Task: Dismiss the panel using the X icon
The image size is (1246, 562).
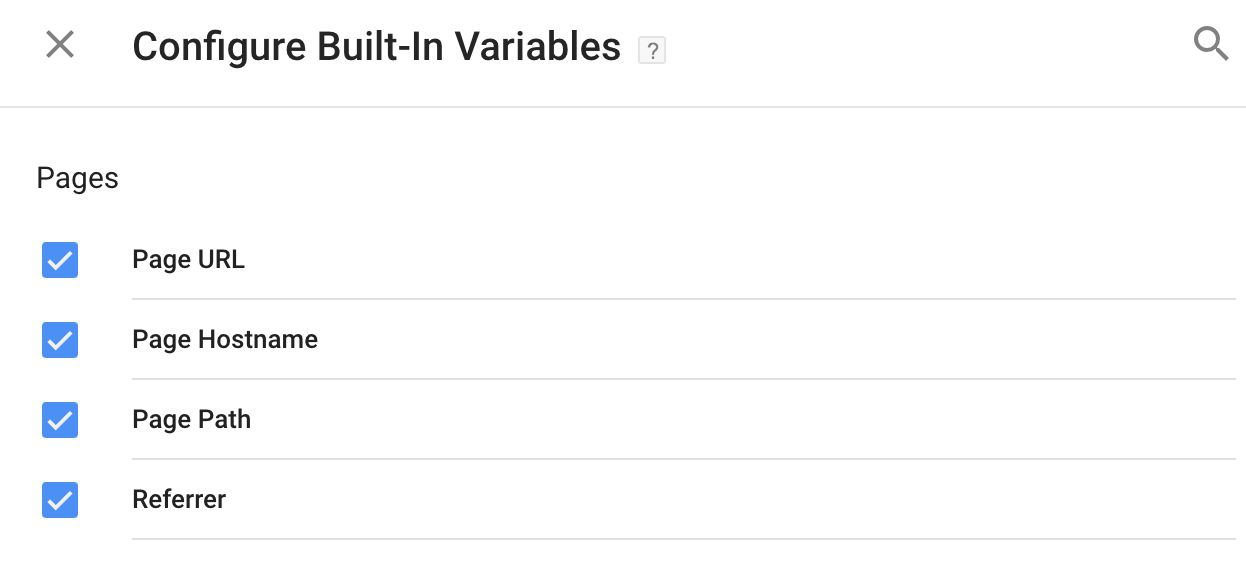Action: pyautogui.click(x=60, y=45)
